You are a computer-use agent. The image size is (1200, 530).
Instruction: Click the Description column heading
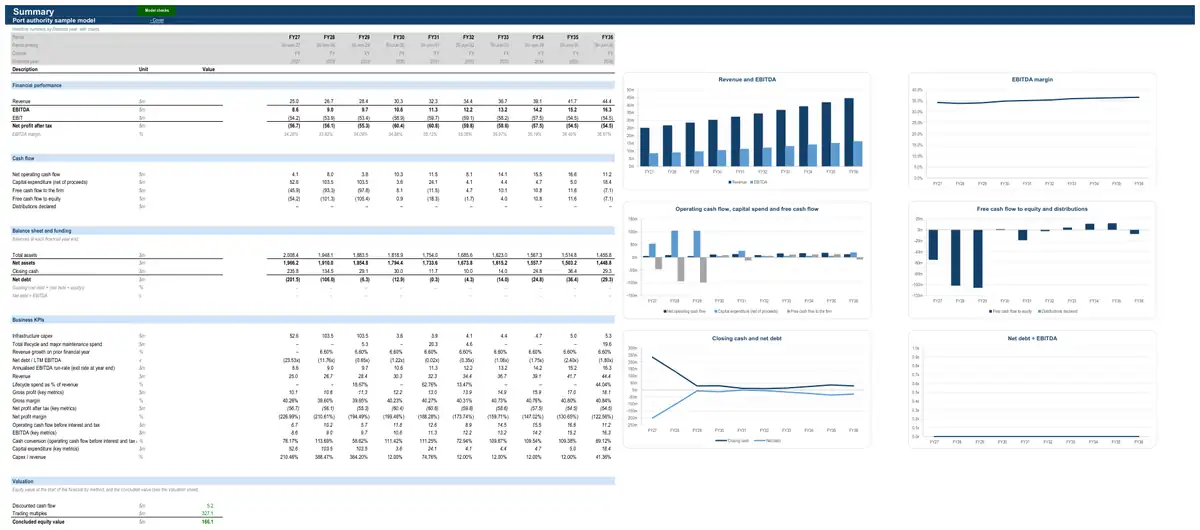point(24,69)
